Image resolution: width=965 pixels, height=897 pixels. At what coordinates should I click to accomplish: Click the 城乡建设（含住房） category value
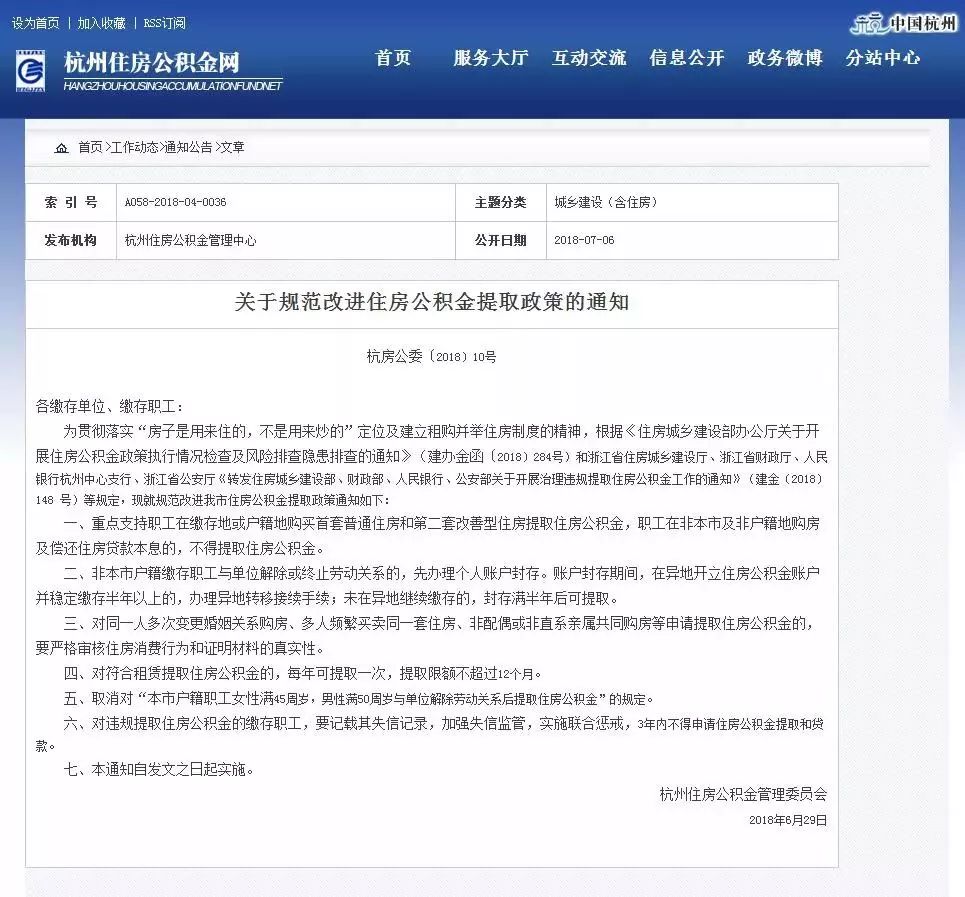click(x=606, y=202)
